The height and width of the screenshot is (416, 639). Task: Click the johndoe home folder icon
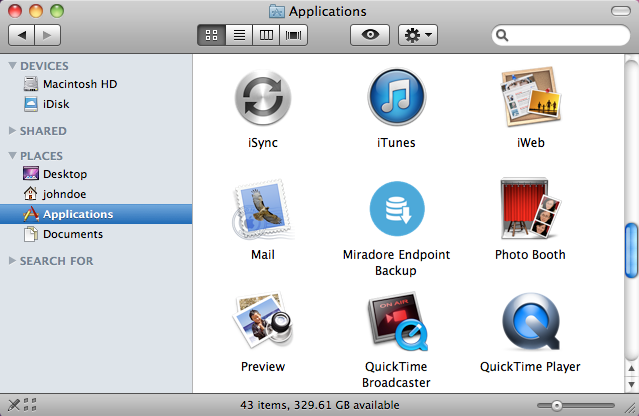pos(31,194)
